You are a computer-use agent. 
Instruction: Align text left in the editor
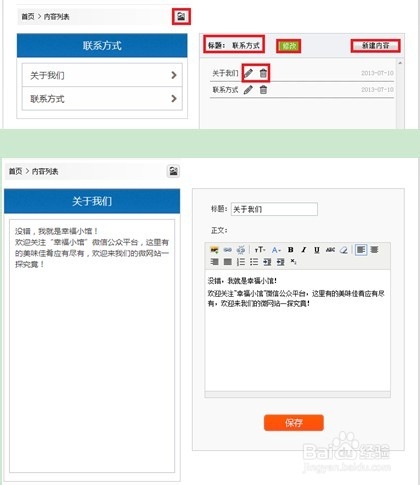pyautogui.click(x=361, y=250)
